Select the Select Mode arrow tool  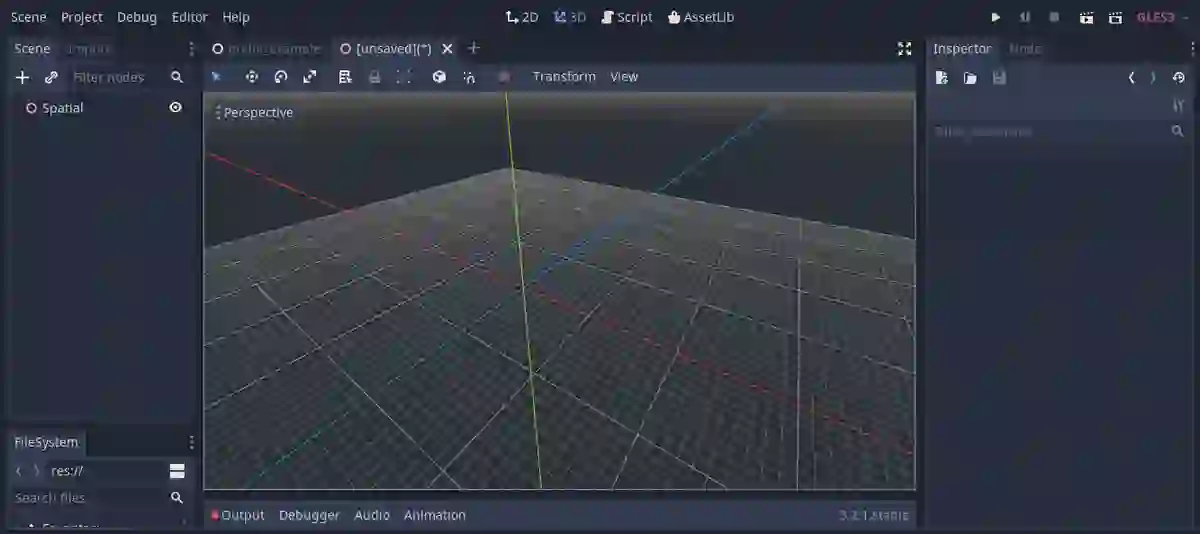click(216, 77)
